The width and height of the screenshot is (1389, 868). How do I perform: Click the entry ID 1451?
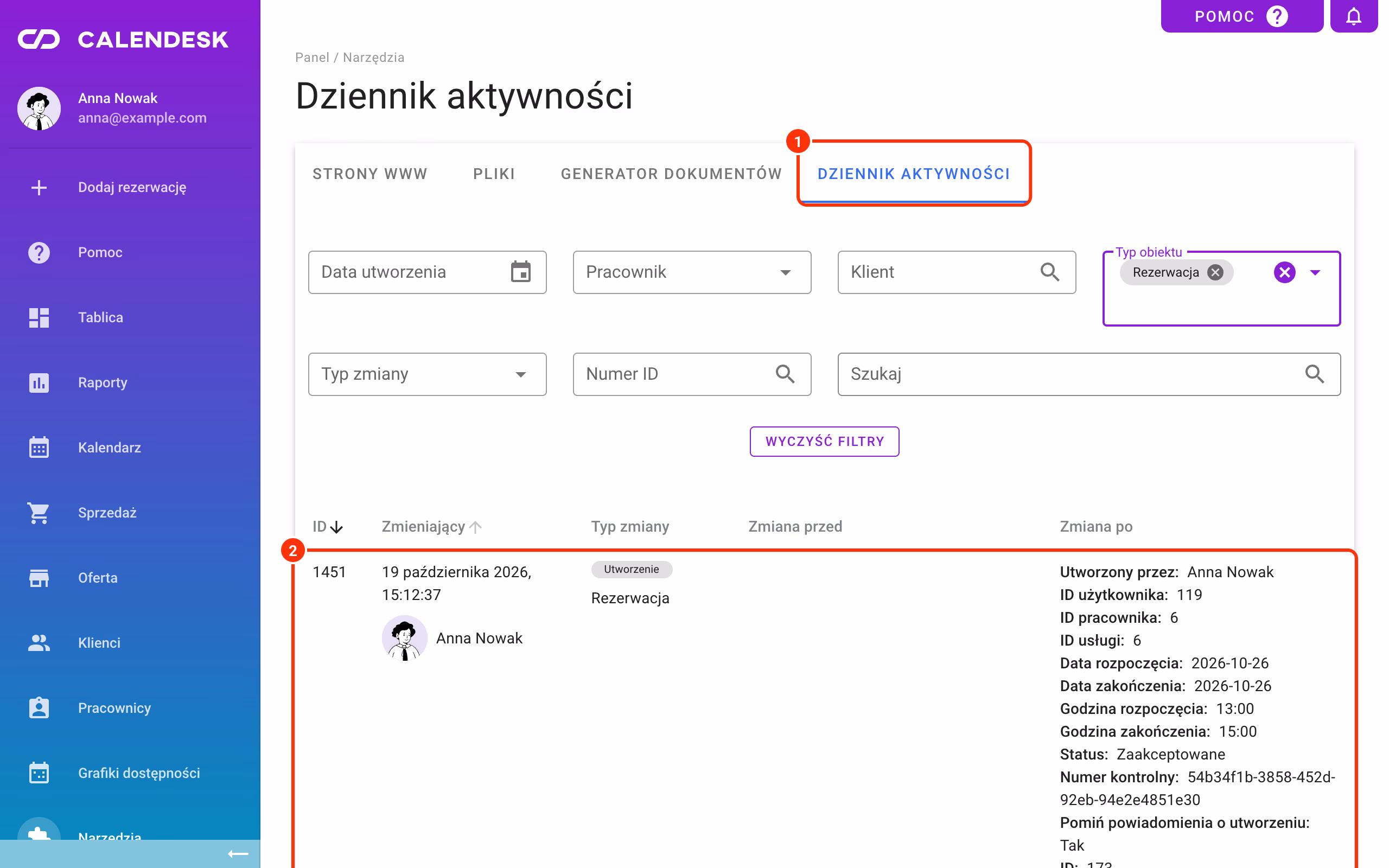[x=329, y=572]
